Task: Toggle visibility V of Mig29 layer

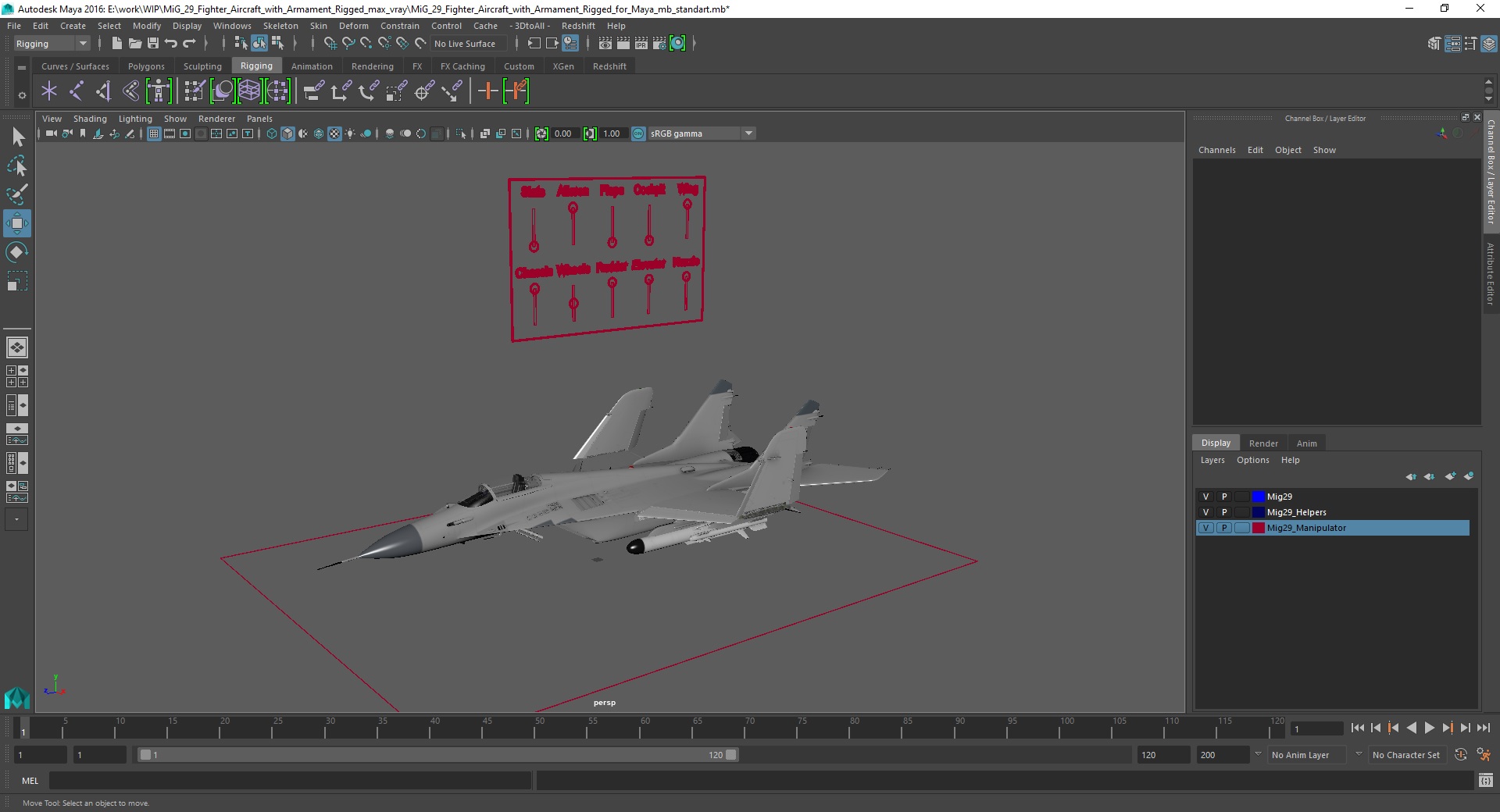Action: 1205,497
